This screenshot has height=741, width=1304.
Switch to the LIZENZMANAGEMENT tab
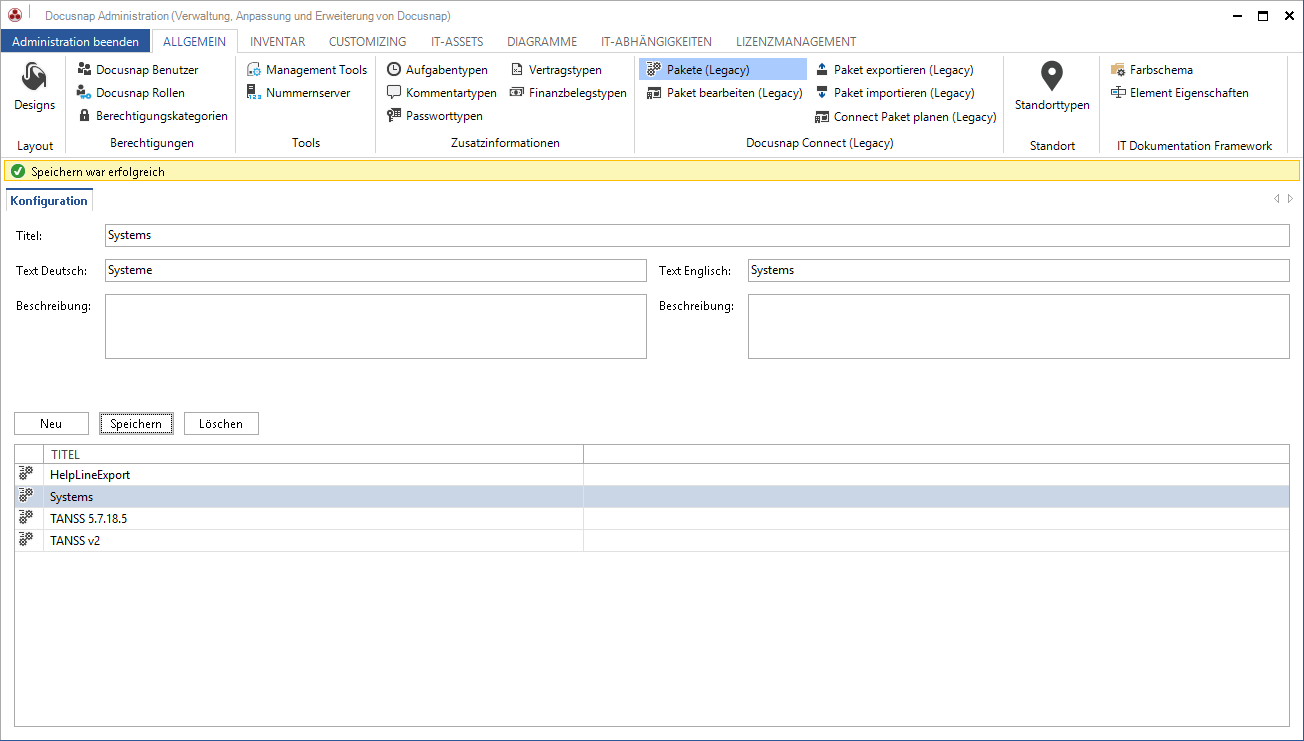click(796, 42)
